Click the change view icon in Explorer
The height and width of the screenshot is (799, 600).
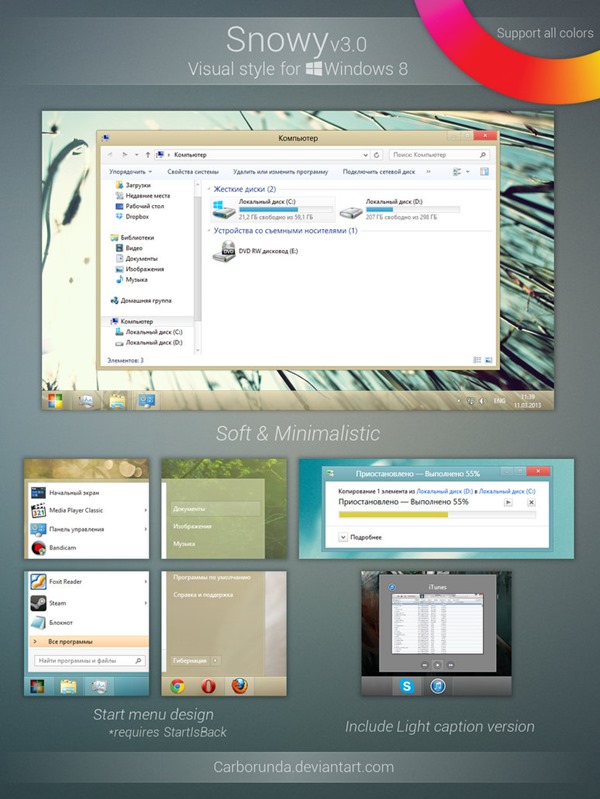(457, 172)
